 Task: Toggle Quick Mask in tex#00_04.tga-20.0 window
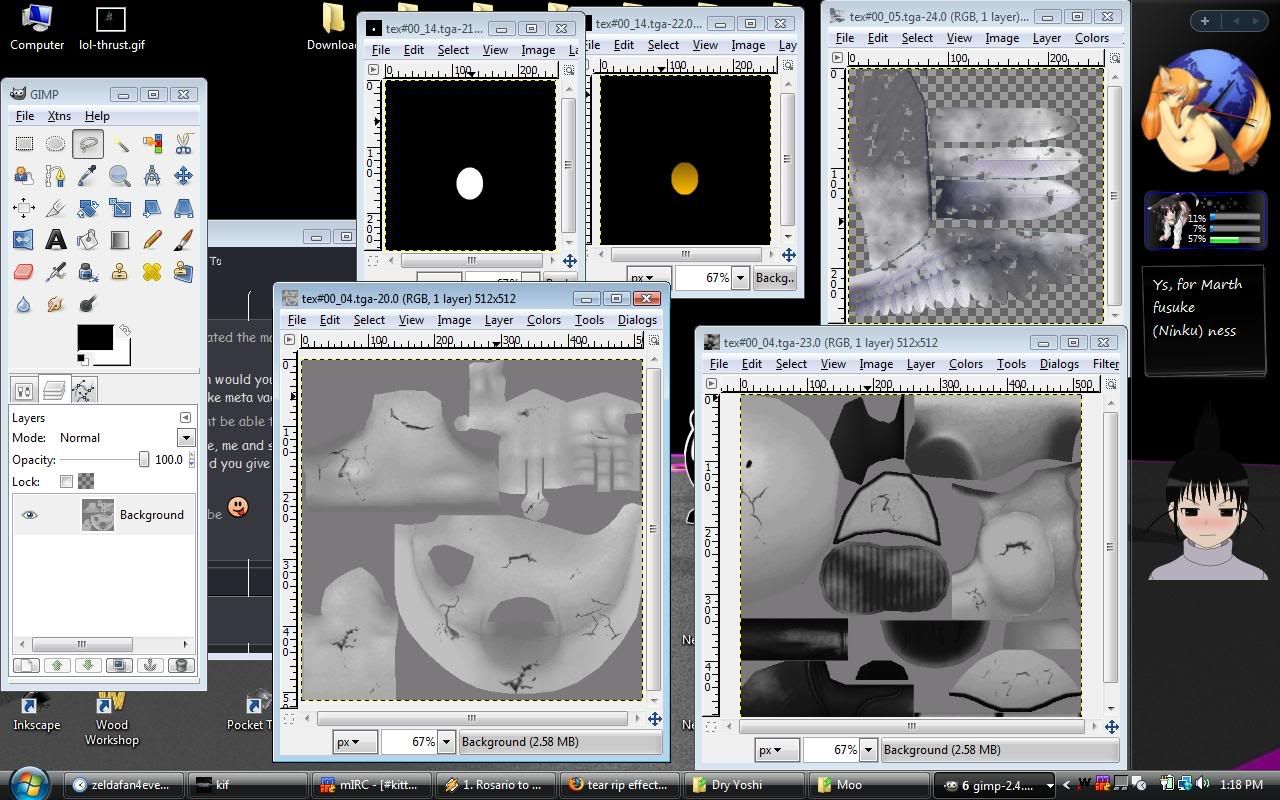(x=290, y=718)
